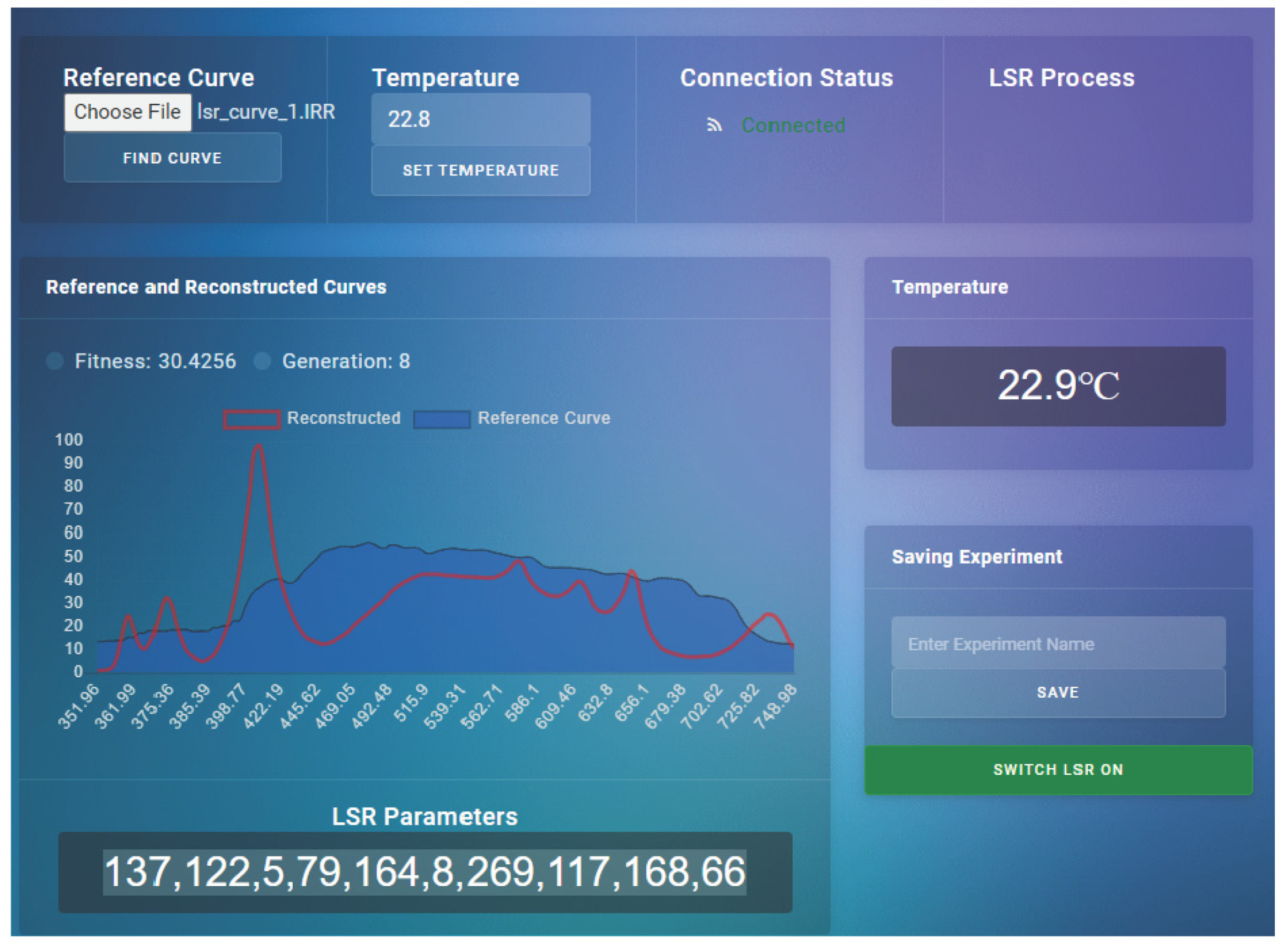The width and height of the screenshot is (1288, 947).
Task: Click the lsr_curve_1.IRR file name
Action: [266, 112]
